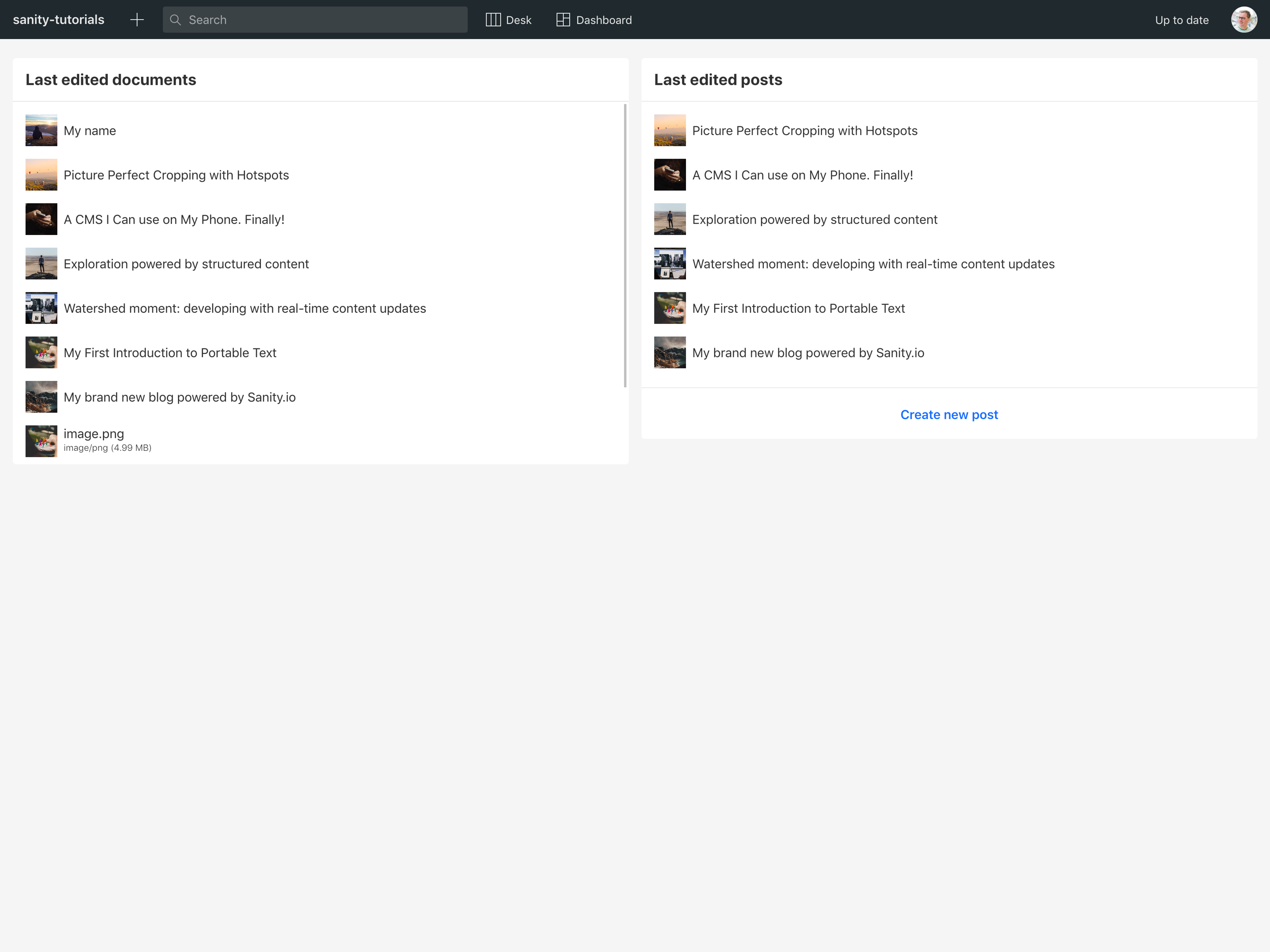Click the image.png thumbnail in documents list
This screenshot has width=1270, height=952.
tap(41, 441)
